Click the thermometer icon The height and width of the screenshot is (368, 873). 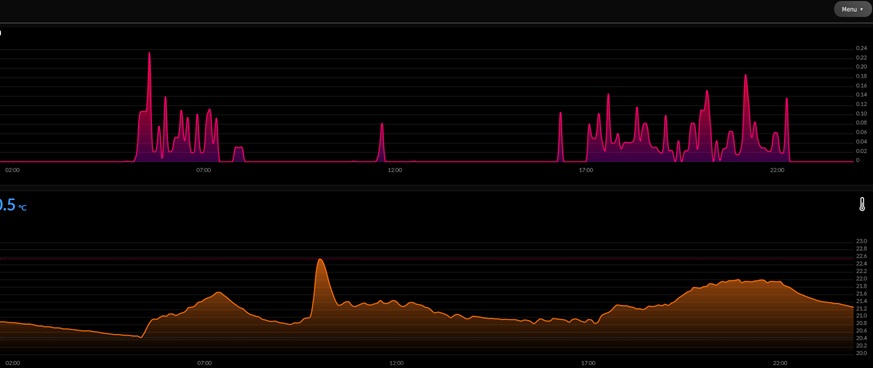point(862,204)
